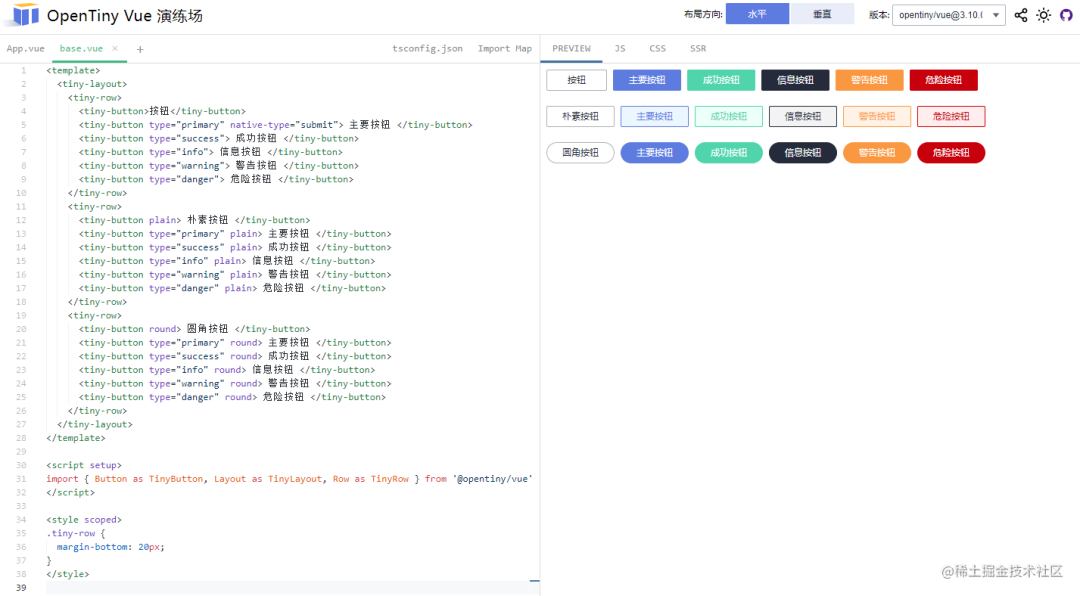
Task: Click the round 圆角按钮 button
Action: coord(580,152)
